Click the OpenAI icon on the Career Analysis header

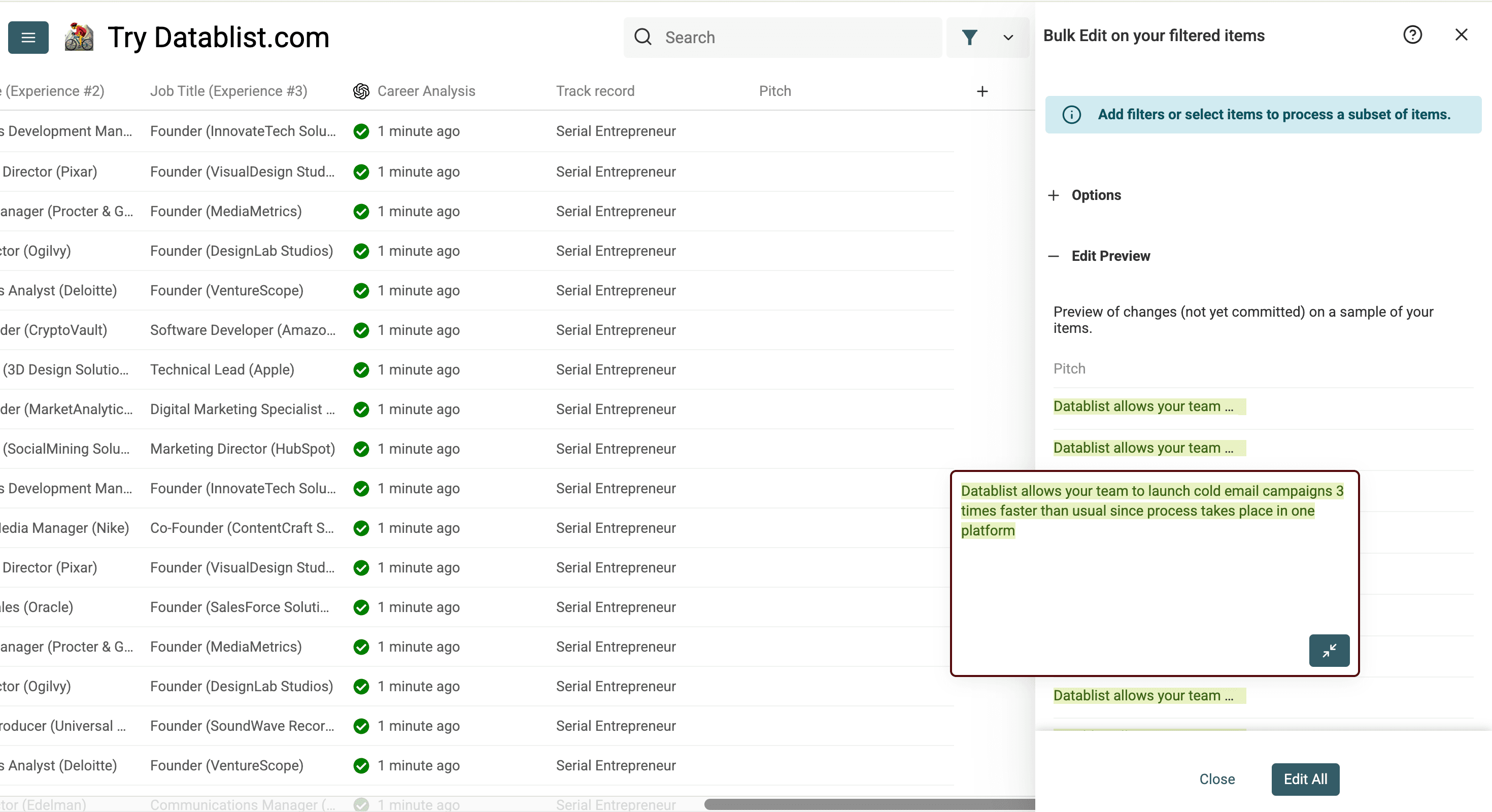(360, 91)
